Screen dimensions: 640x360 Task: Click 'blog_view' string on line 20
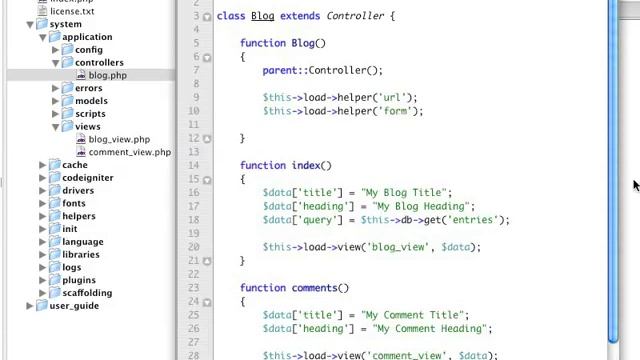pyautogui.click(x=398, y=247)
